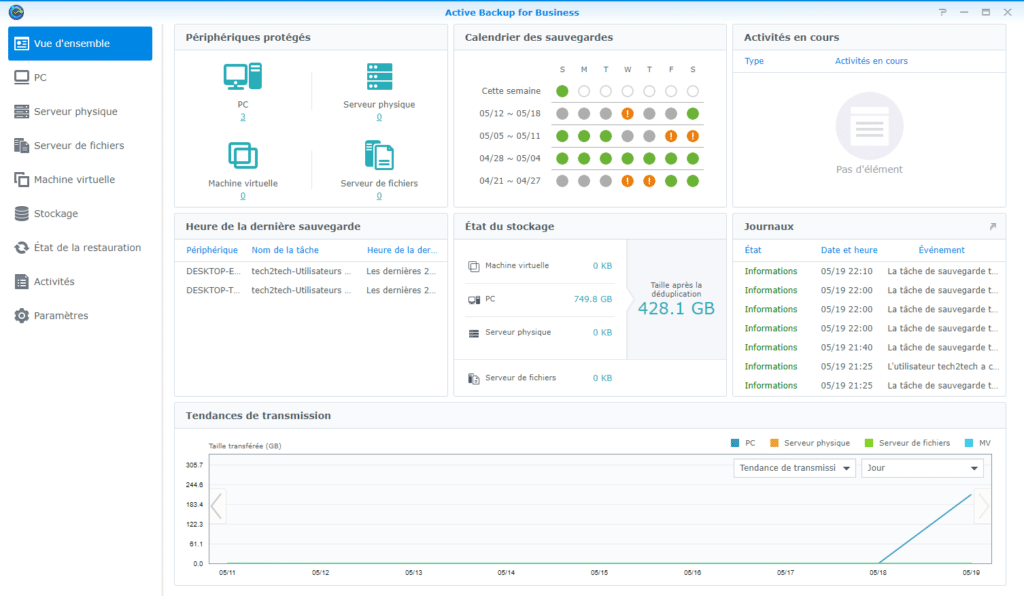This screenshot has height=596, width=1024.
Task: Click the Serveur physique icon in protected devices
Action: pos(379,77)
